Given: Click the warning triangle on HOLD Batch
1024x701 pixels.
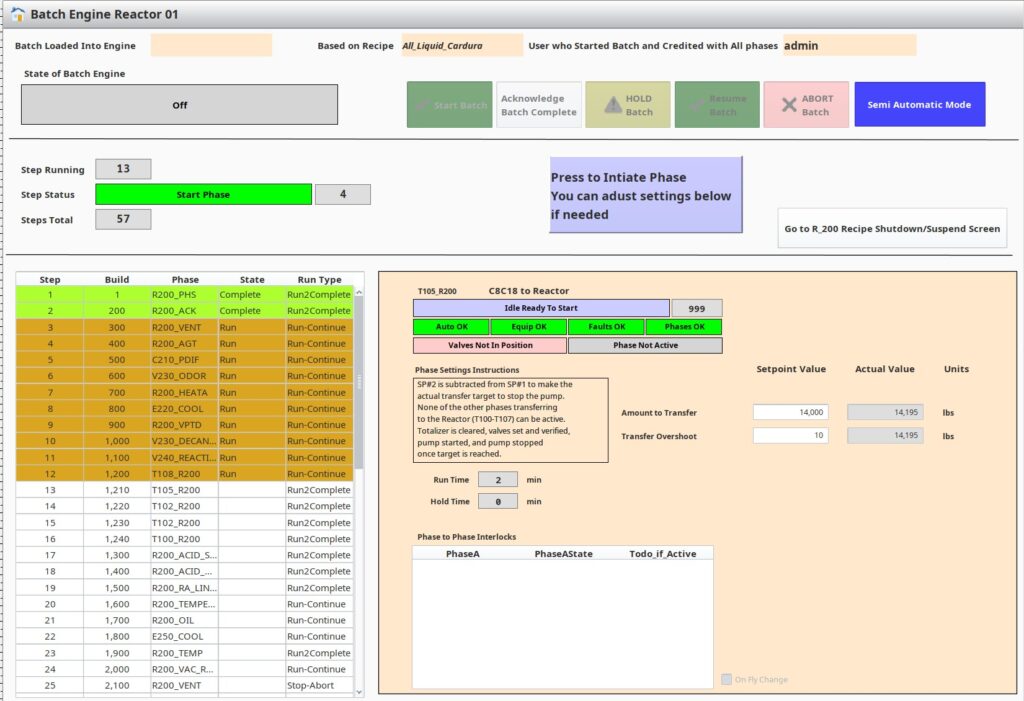Looking at the screenshot, I should click(x=613, y=104).
